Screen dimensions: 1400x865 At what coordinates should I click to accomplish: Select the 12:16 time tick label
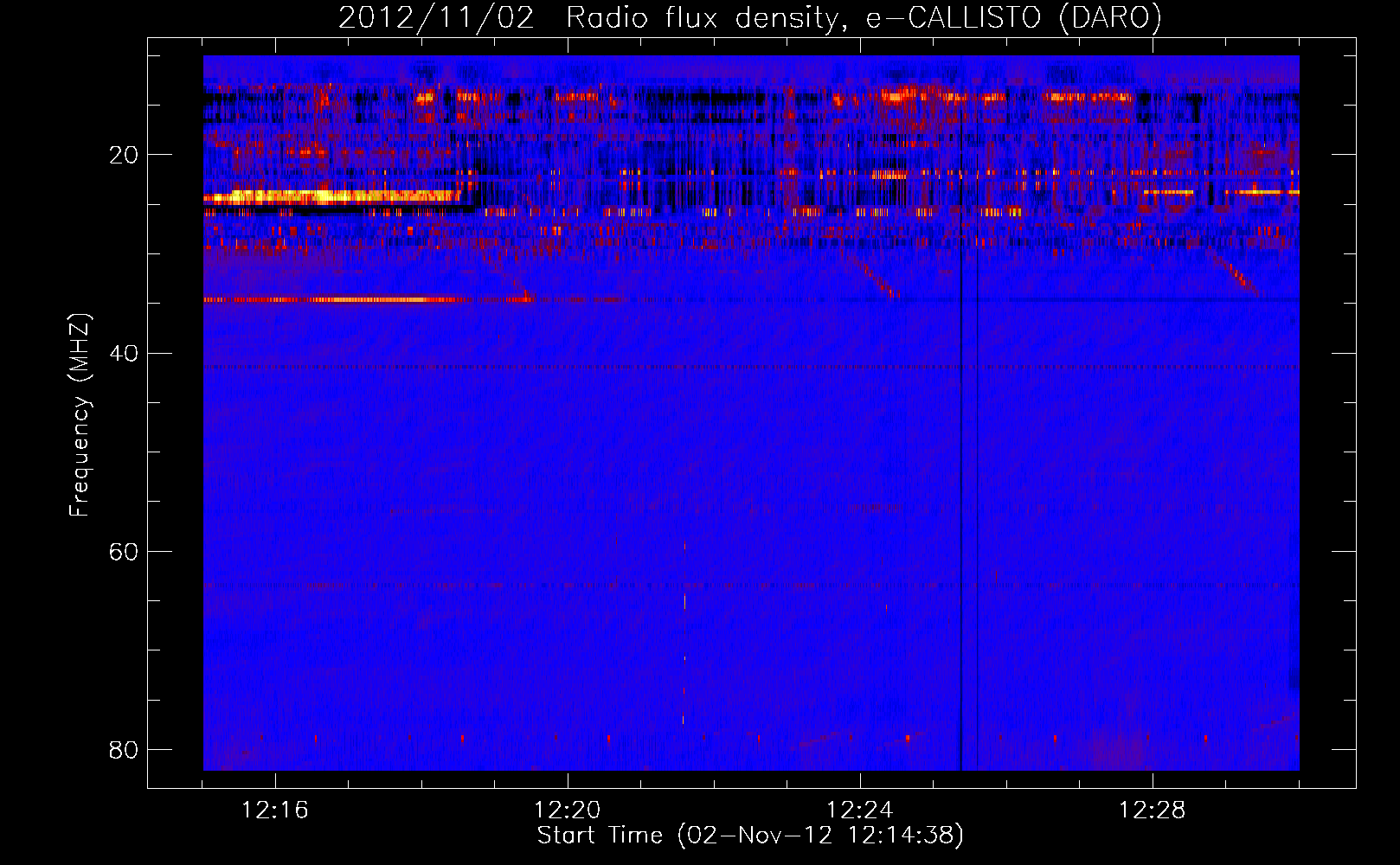tap(275, 811)
